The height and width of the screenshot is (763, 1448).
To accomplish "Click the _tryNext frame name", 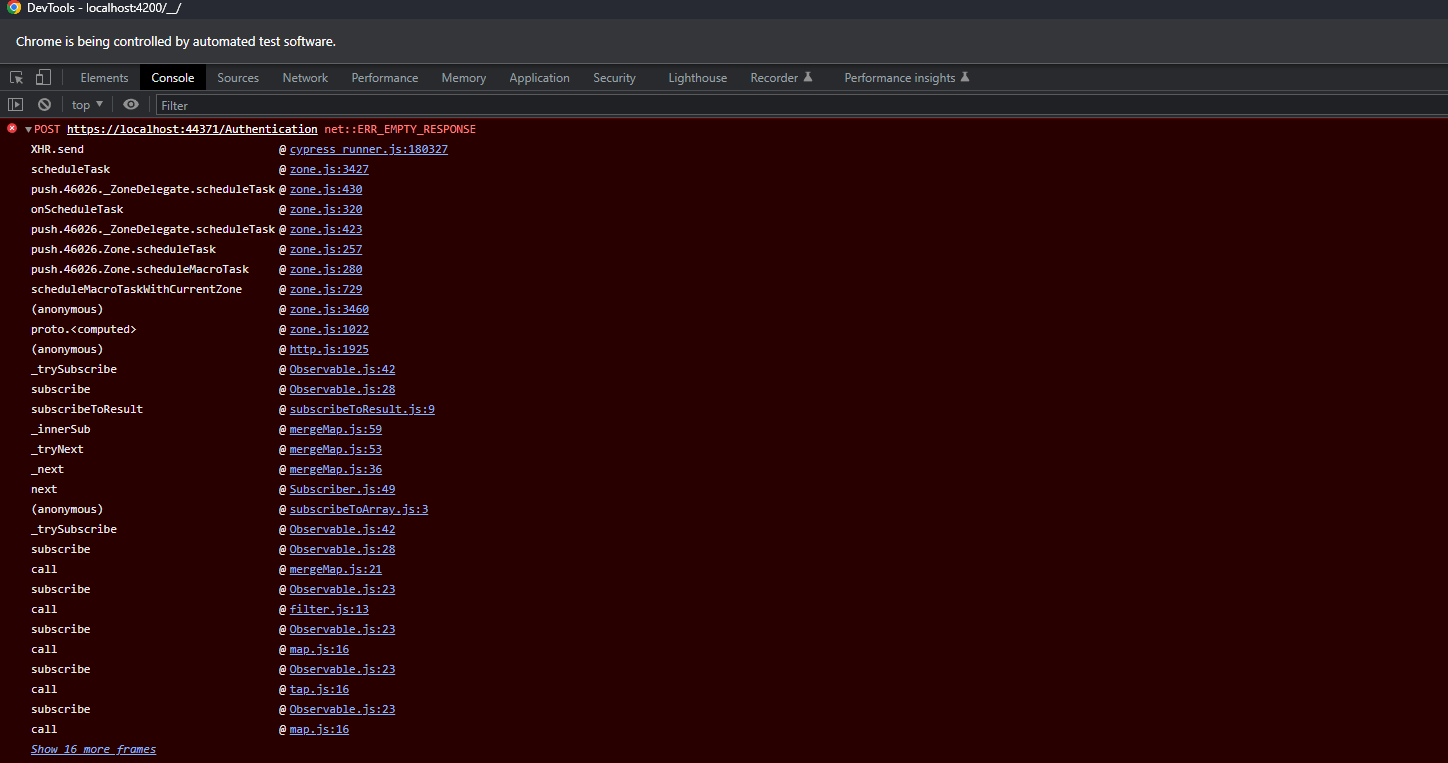I will [57, 449].
